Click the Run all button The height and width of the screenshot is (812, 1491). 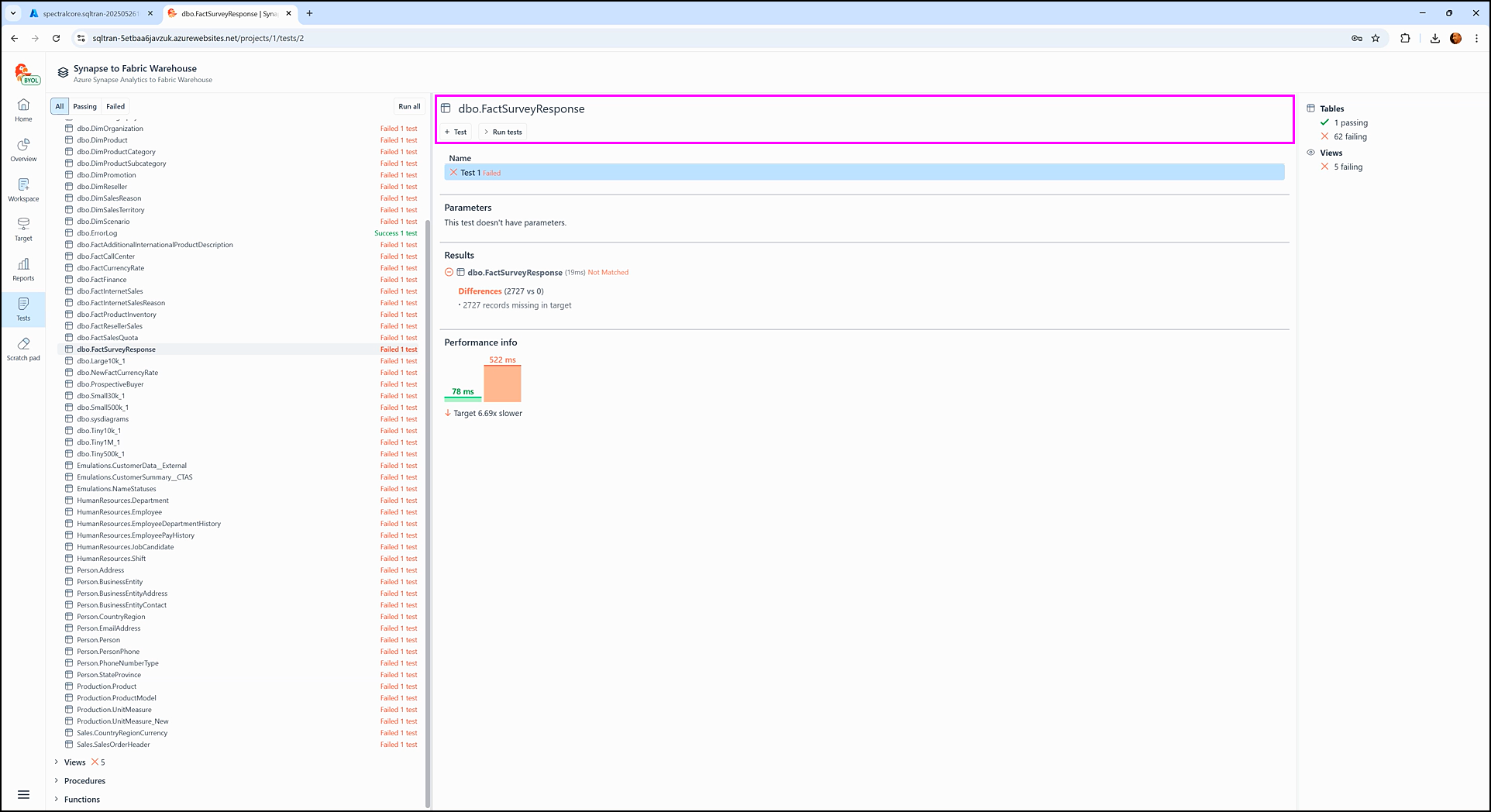[x=409, y=107]
